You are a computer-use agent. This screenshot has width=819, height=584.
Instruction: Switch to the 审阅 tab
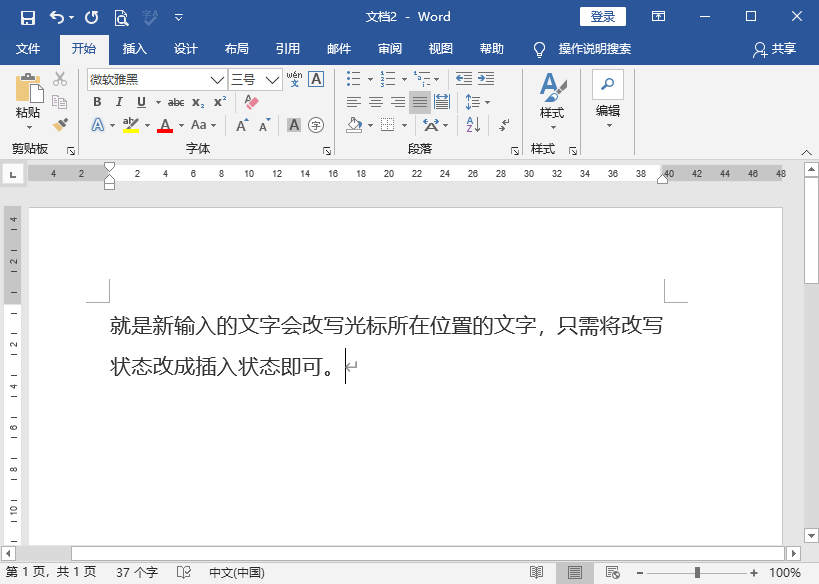pos(390,49)
